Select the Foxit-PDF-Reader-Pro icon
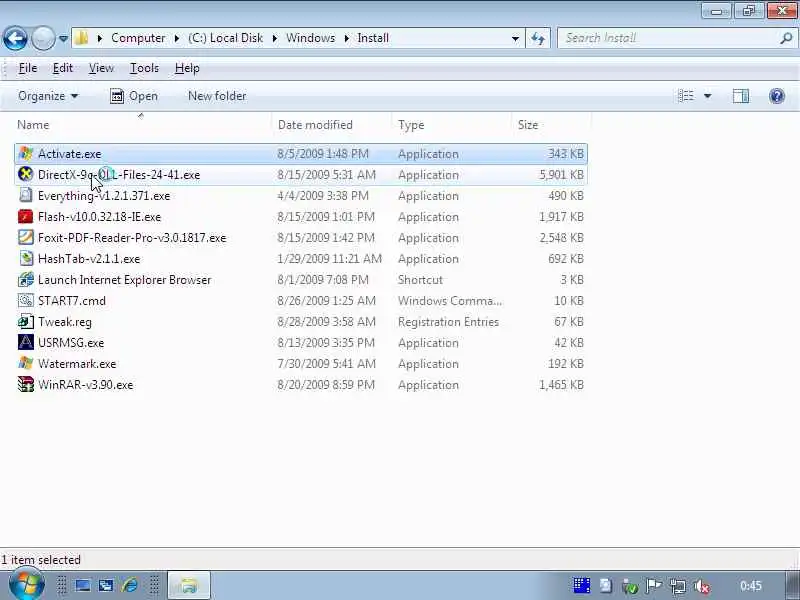800x600 pixels. [26, 238]
